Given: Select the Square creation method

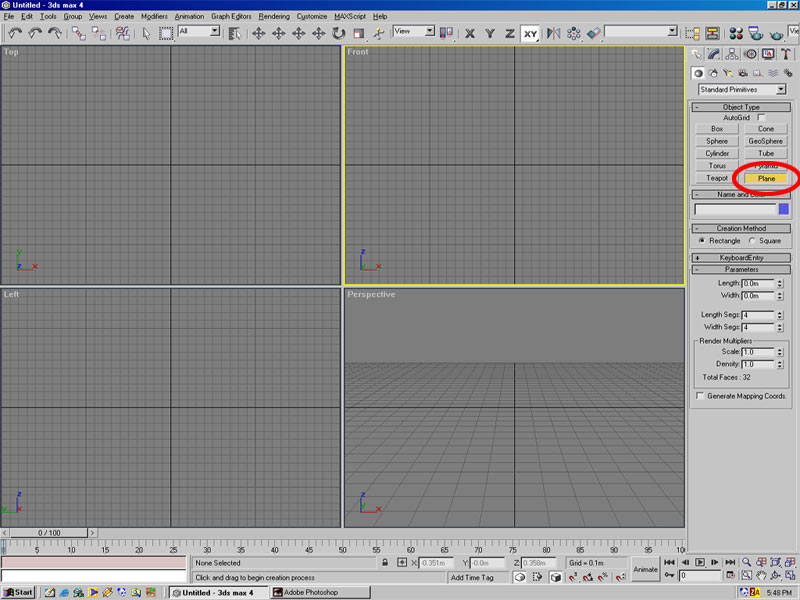Looking at the screenshot, I should pos(752,240).
